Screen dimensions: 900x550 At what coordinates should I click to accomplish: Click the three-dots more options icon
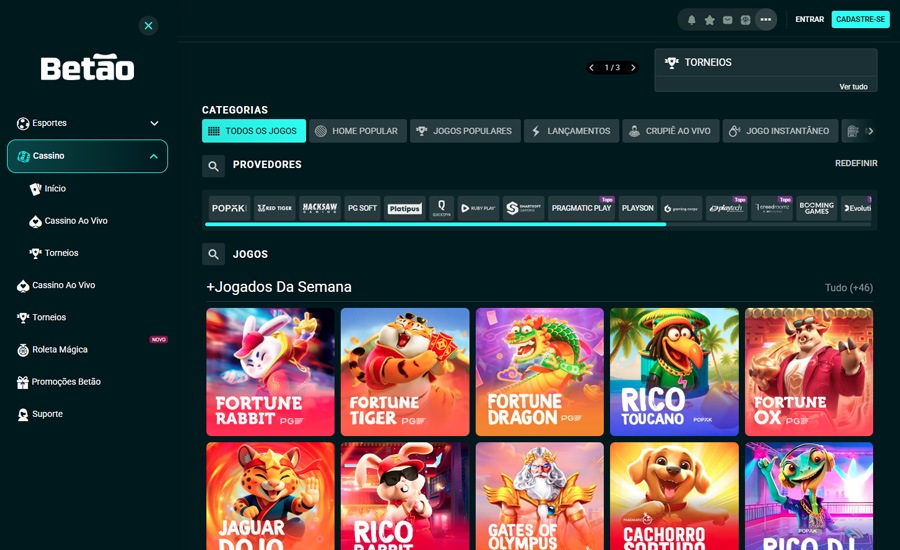765,20
